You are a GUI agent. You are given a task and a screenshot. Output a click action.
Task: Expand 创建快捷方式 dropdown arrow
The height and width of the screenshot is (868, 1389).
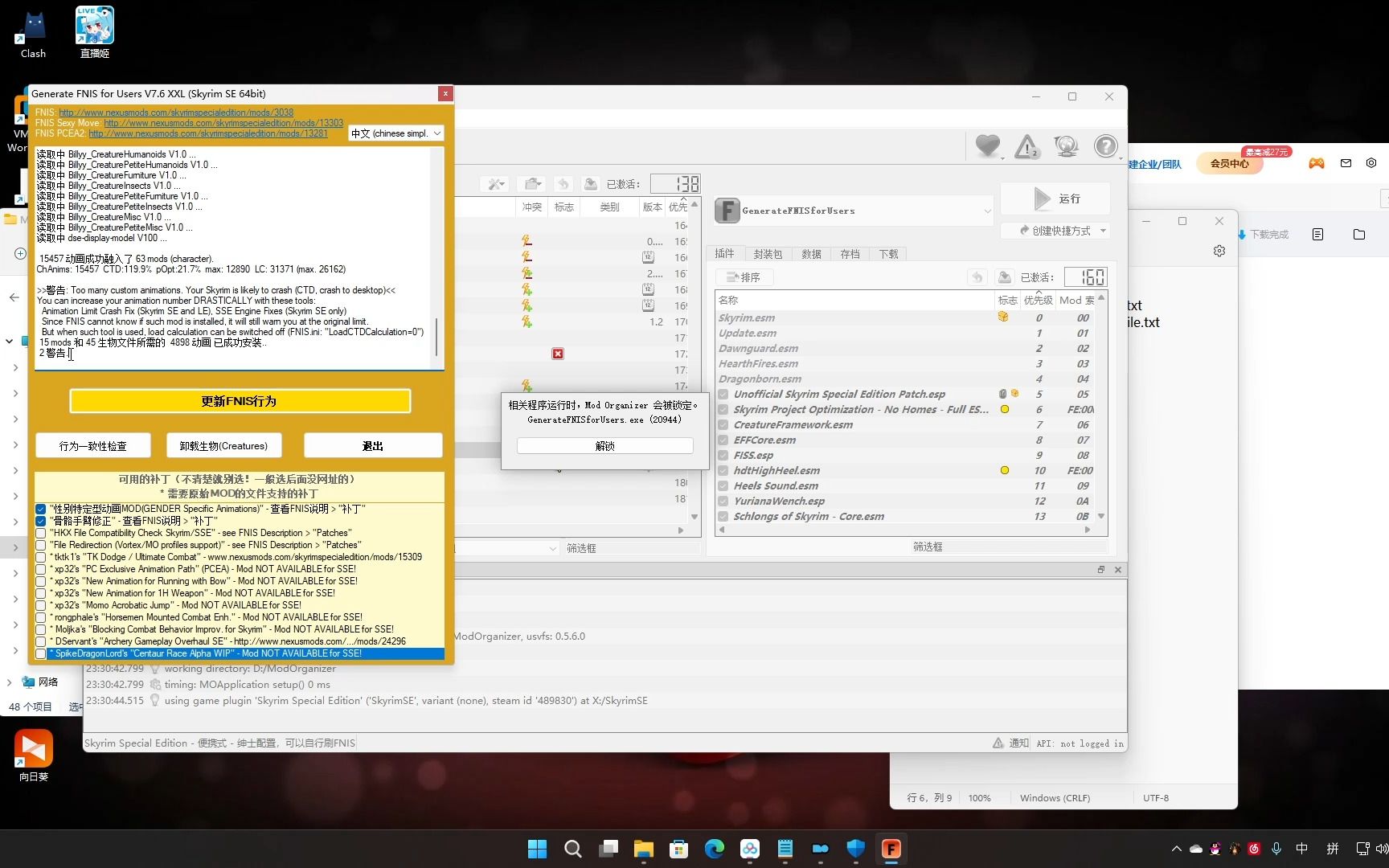click(x=1103, y=231)
